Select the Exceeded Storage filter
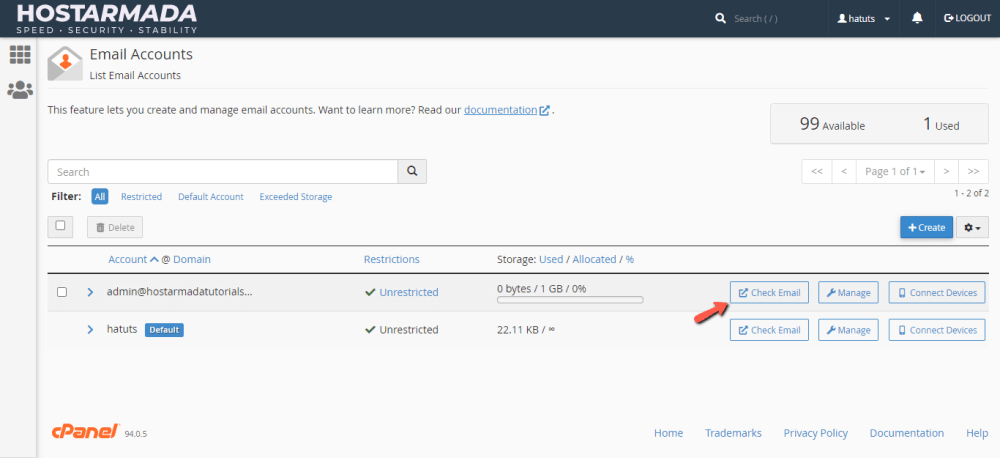Image resolution: width=1000 pixels, height=458 pixels. (x=296, y=196)
